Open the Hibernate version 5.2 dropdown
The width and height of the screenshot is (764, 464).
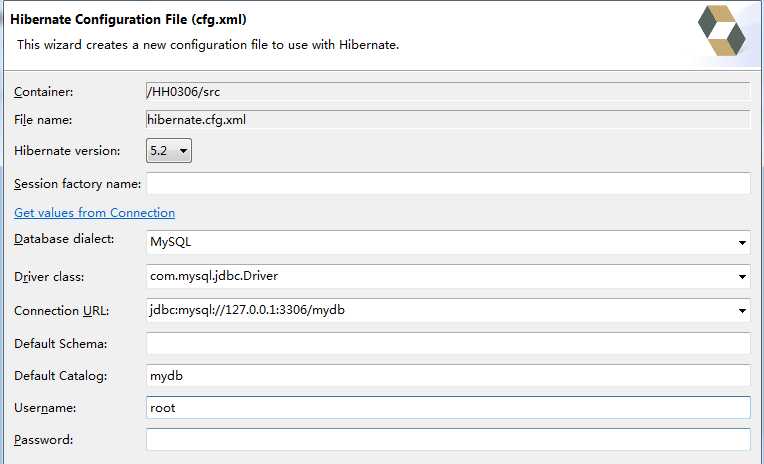pos(169,151)
